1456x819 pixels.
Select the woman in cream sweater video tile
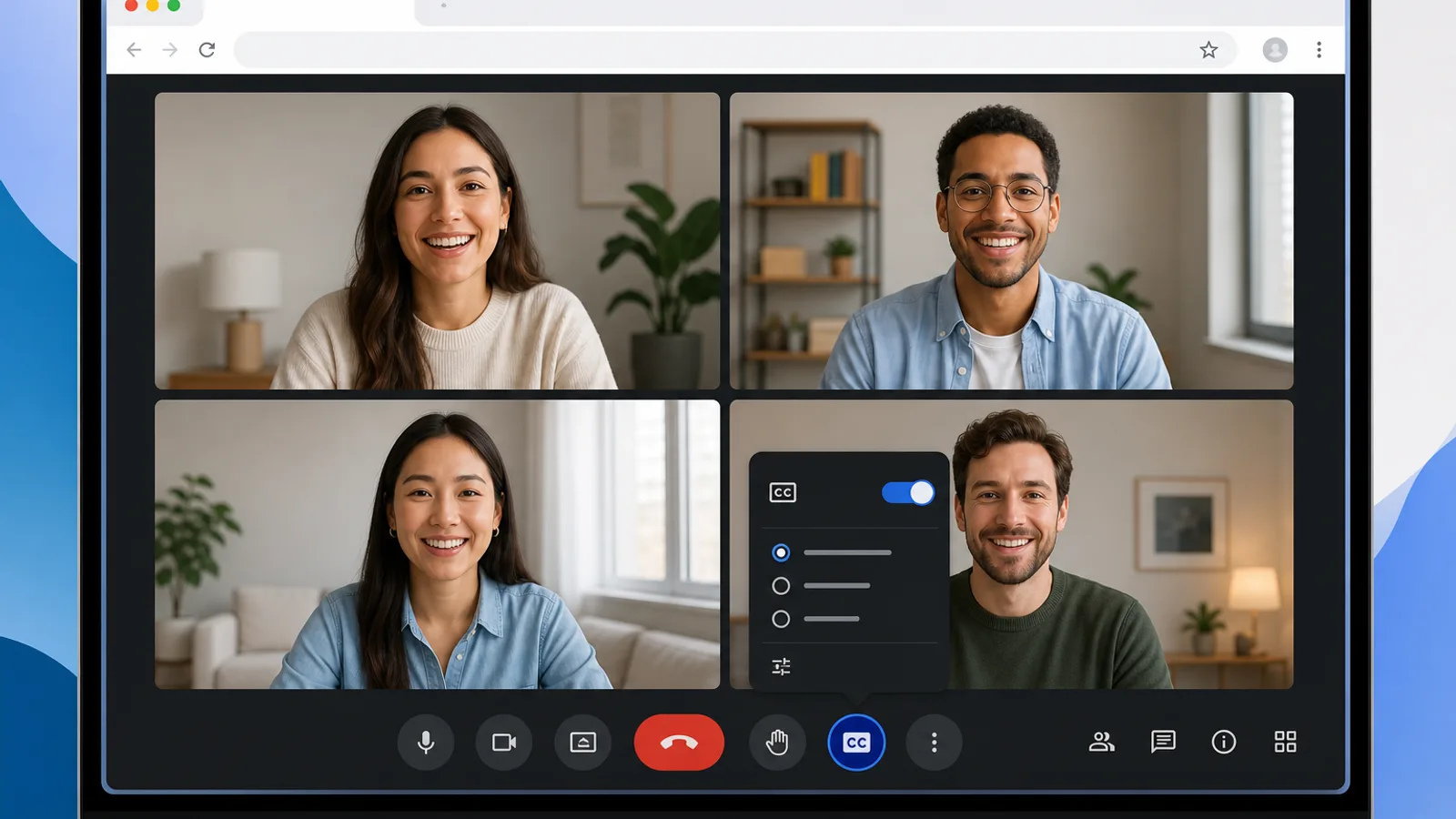(x=437, y=241)
